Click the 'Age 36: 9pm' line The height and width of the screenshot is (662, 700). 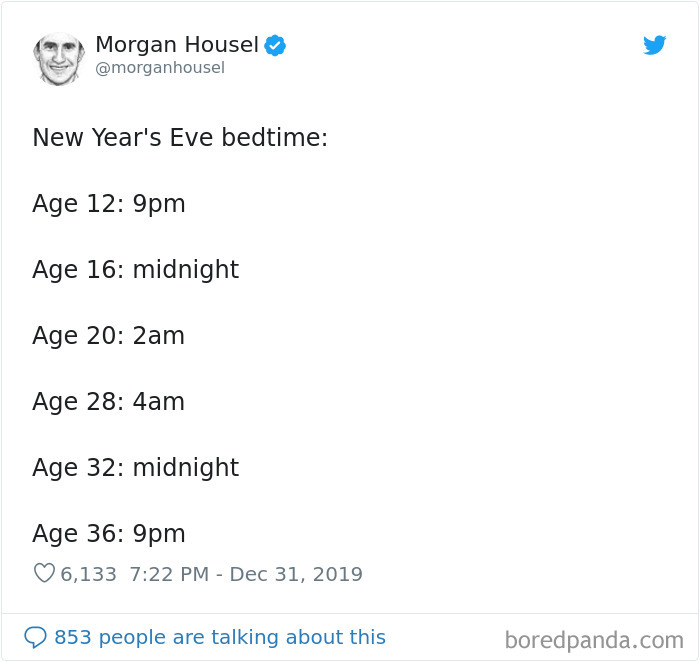coord(108,534)
